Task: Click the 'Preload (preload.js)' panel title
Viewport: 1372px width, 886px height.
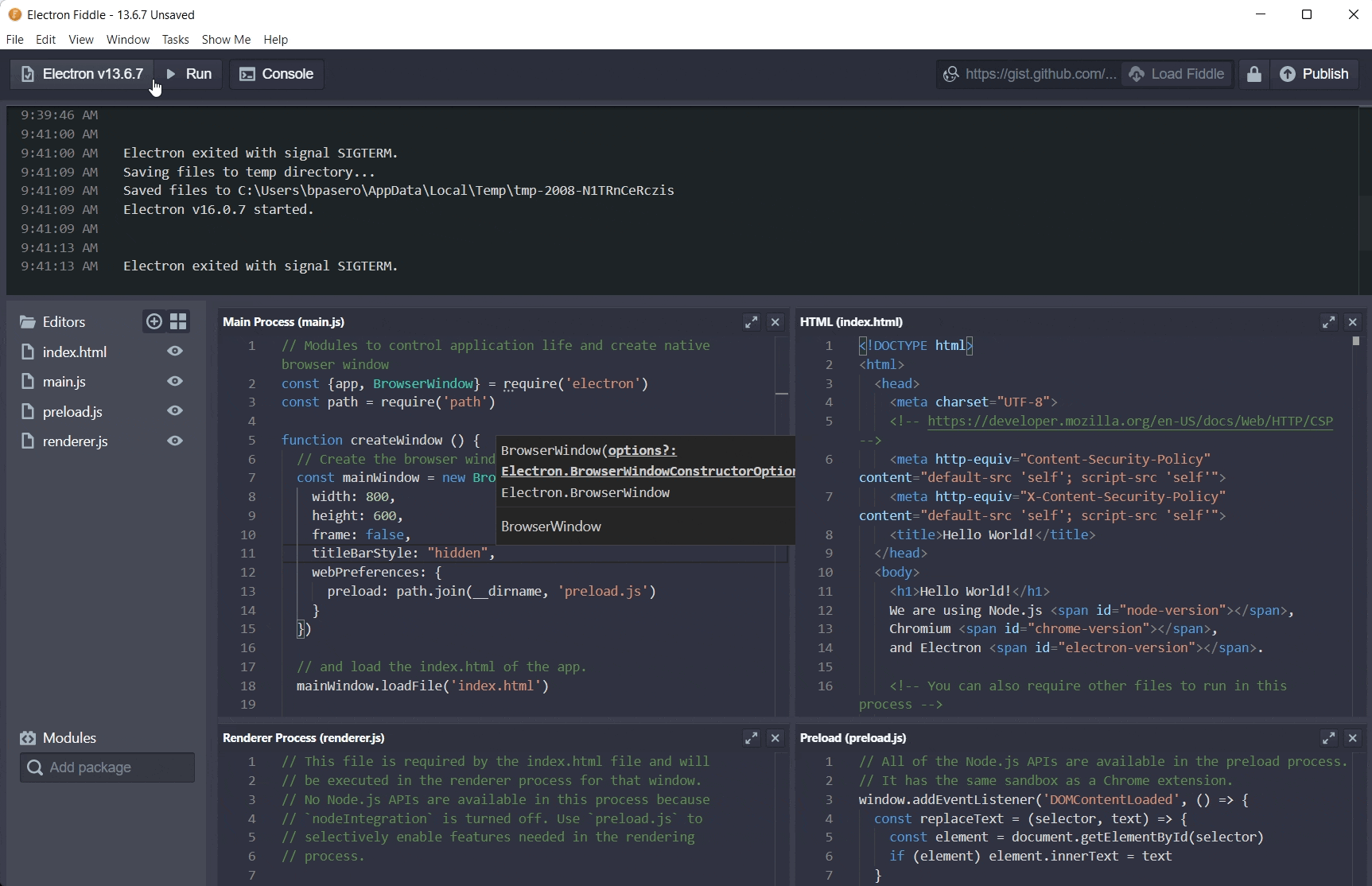Action: [x=853, y=738]
